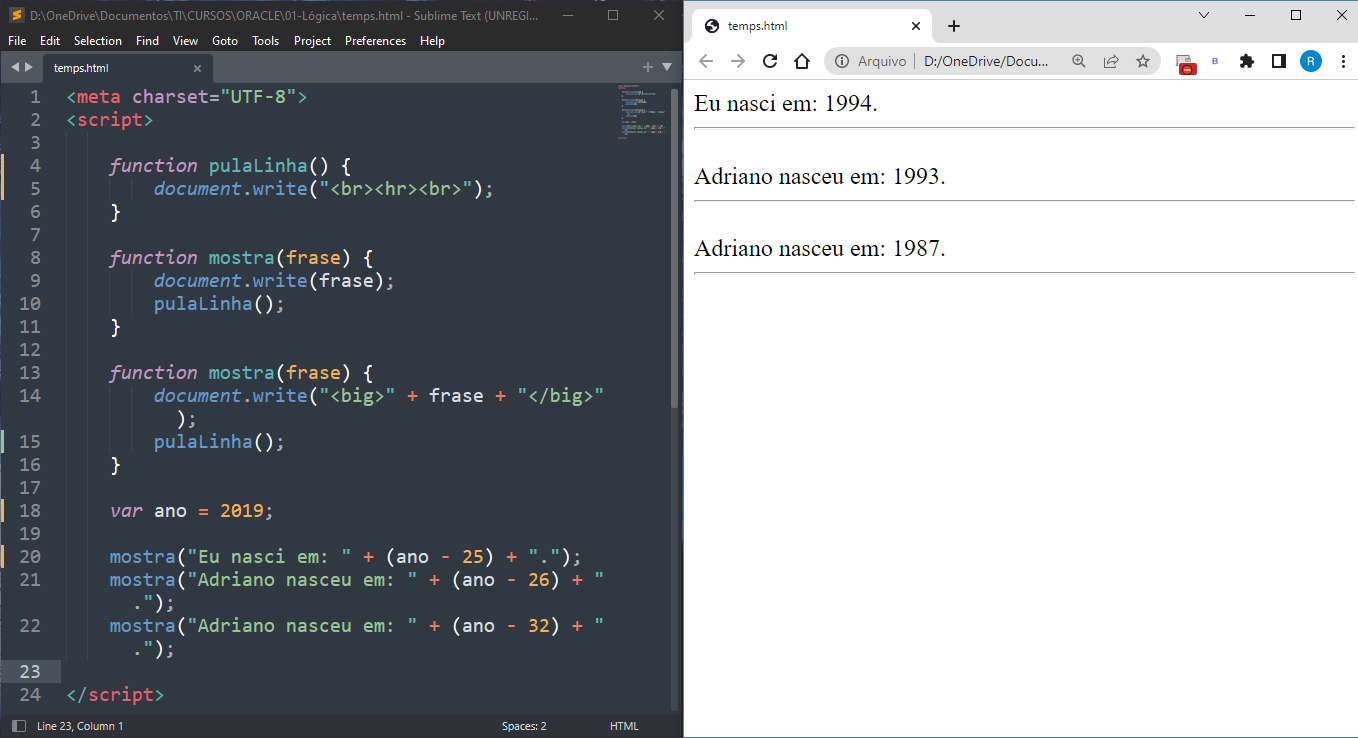Image resolution: width=1358 pixels, height=738 pixels.
Task: Click the 'var ano = 2019;' code line
Action: (x=191, y=510)
